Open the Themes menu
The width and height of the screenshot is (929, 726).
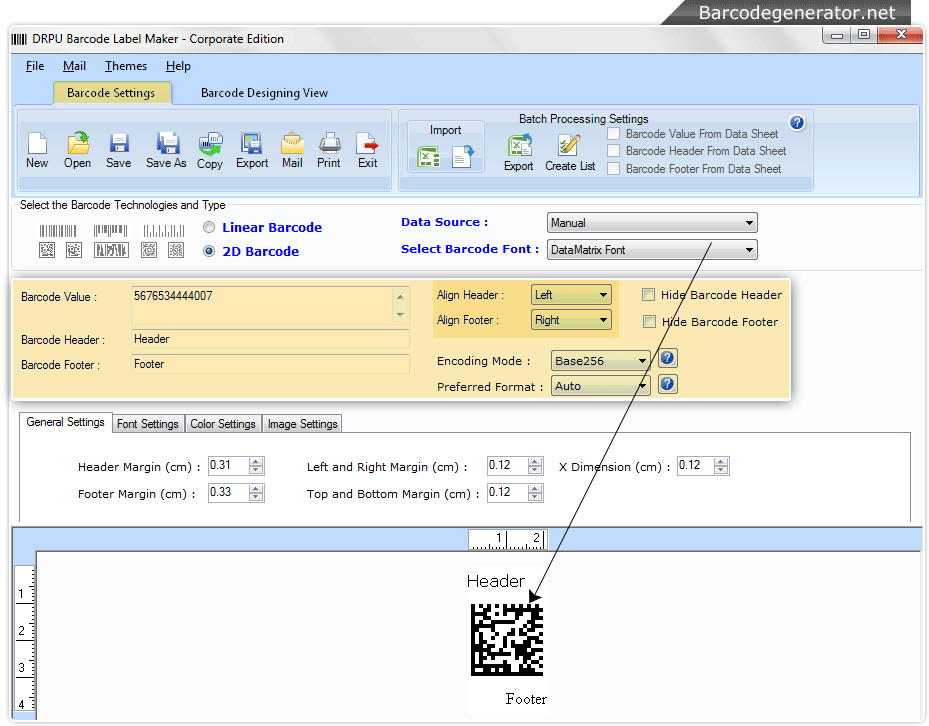click(x=126, y=66)
